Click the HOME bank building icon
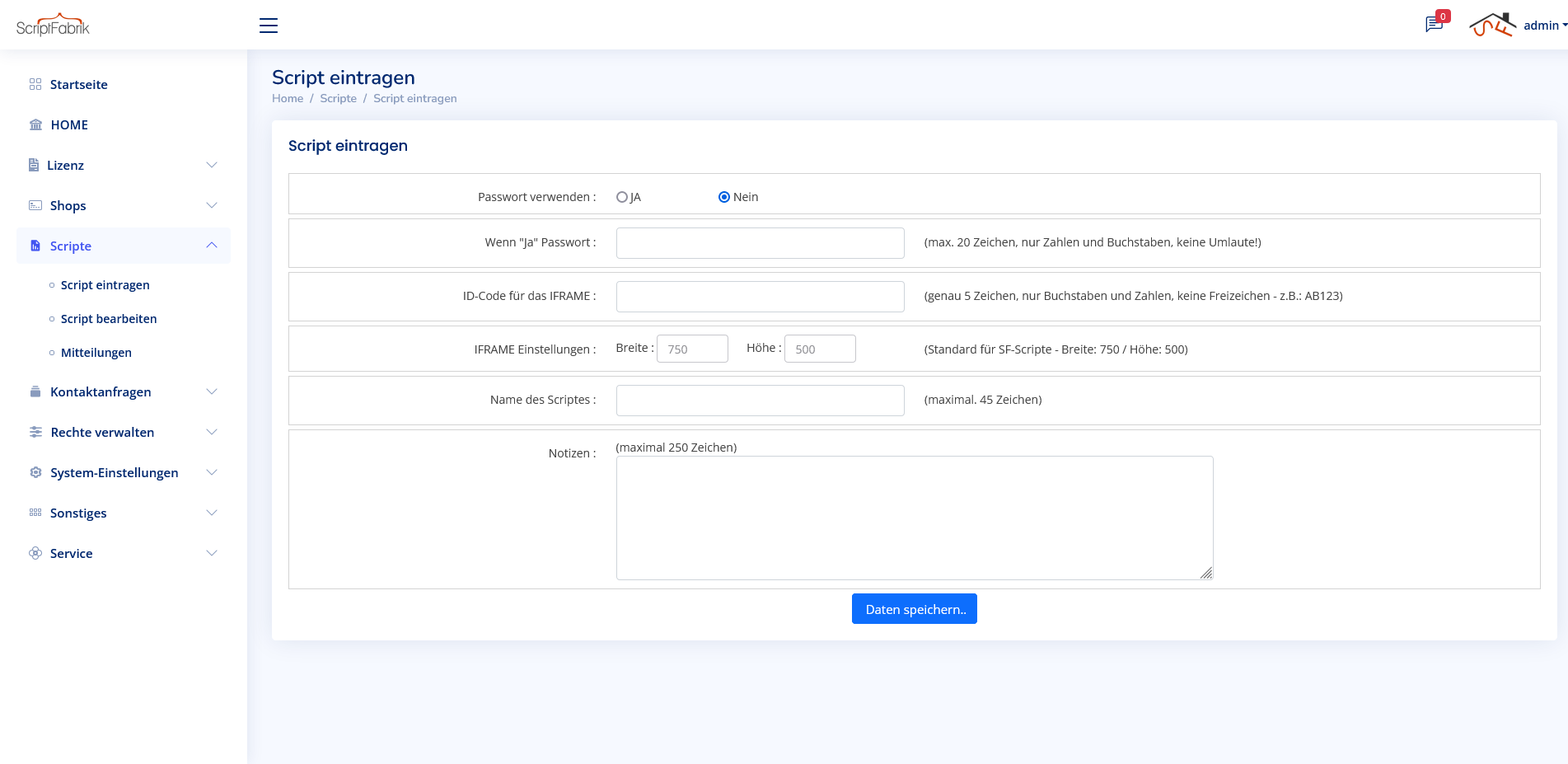The height and width of the screenshot is (764, 1568). pyautogui.click(x=35, y=124)
